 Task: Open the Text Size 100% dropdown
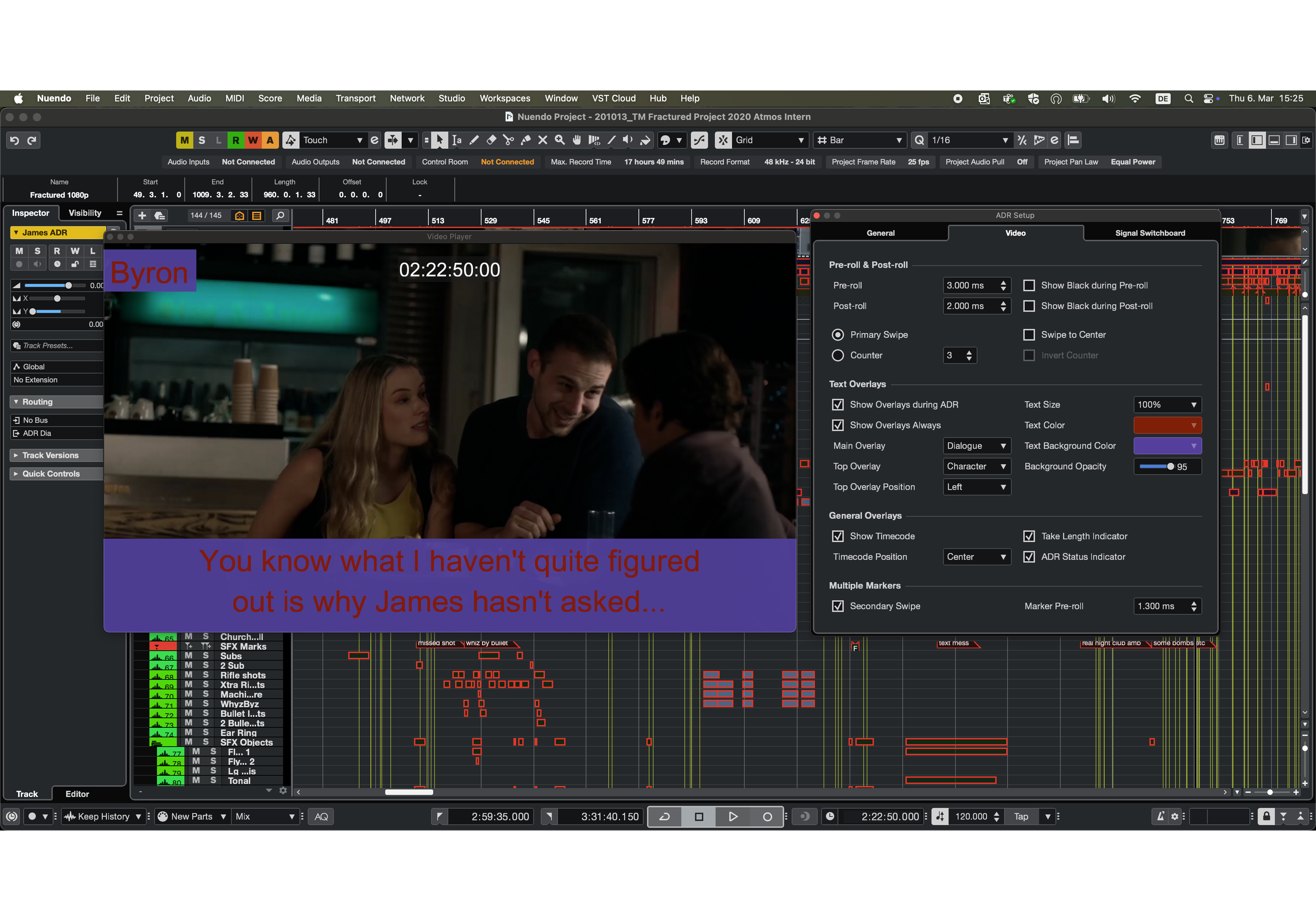point(1167,405)
